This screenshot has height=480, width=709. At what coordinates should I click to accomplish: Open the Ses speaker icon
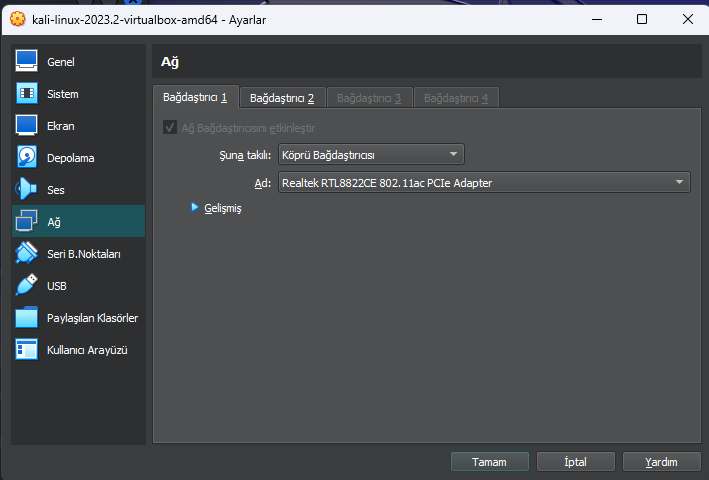[x=26, y=189]
